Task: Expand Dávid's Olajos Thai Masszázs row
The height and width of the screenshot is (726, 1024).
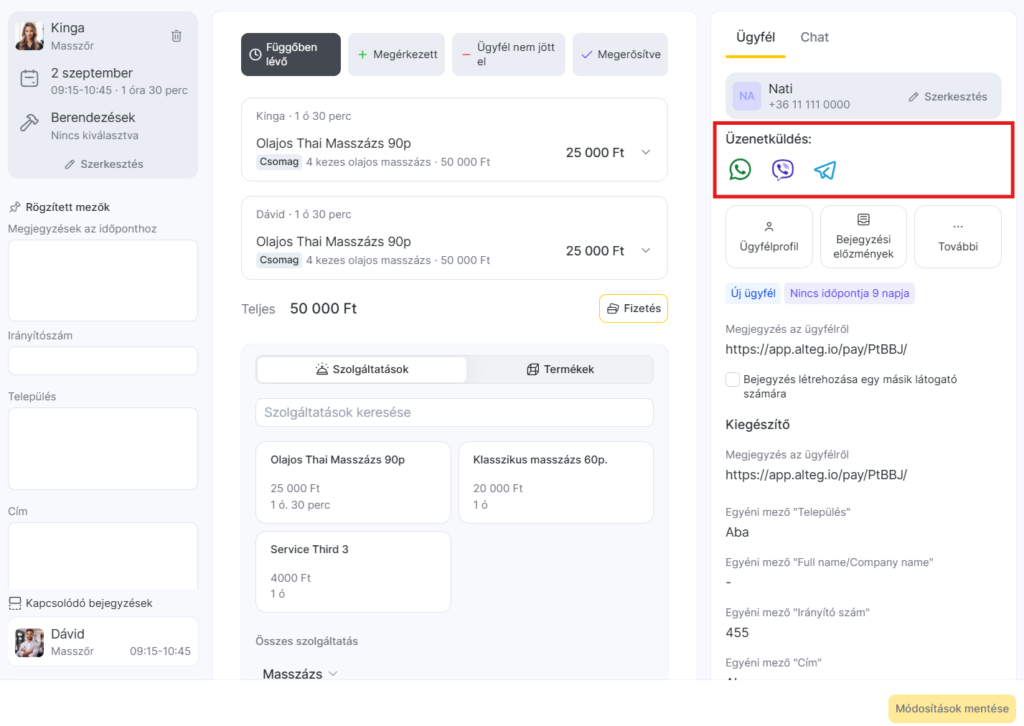Action: click(x=646, y=251)
